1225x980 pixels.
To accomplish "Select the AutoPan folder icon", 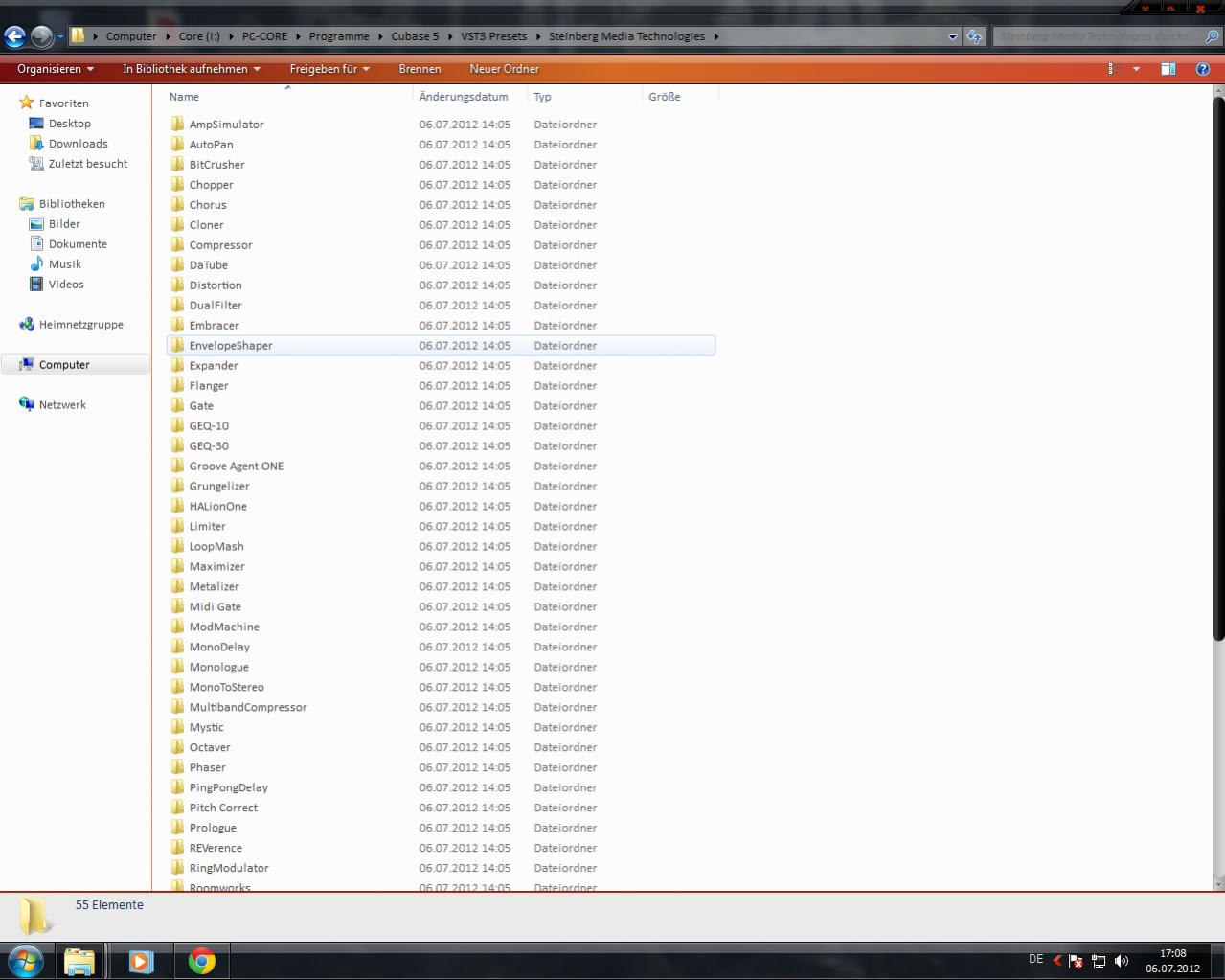I will [x=177, y=144].
